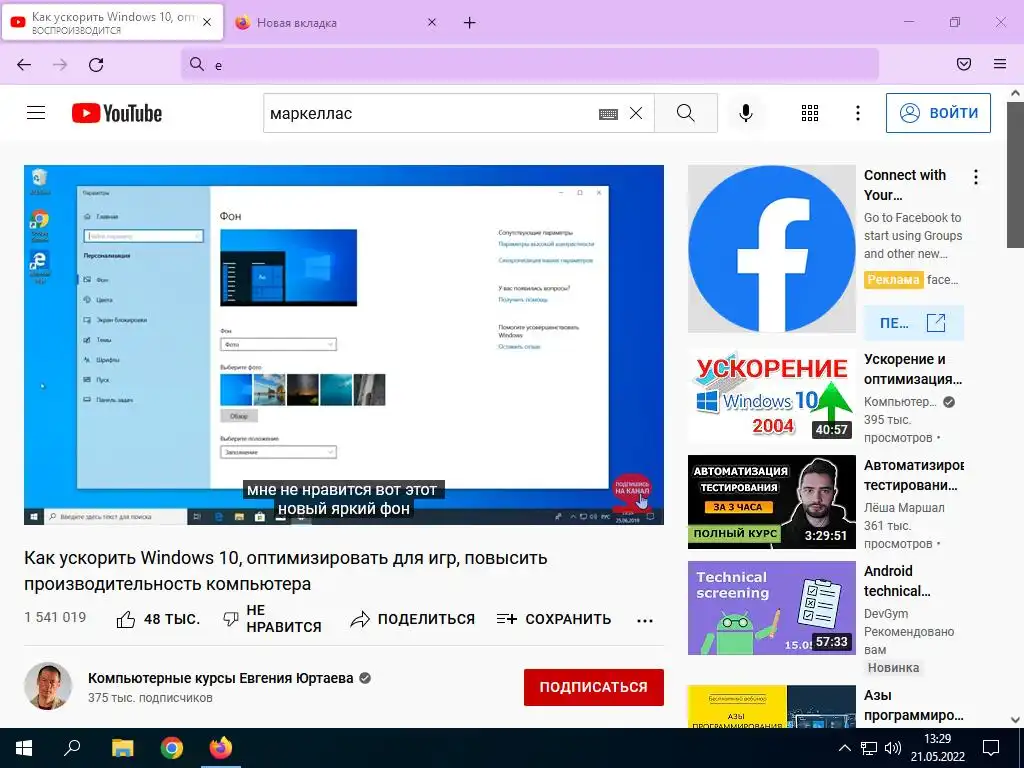The image size is (1024, 768).
Task: Launch Chrome from the taskbar
Action: 172,748
